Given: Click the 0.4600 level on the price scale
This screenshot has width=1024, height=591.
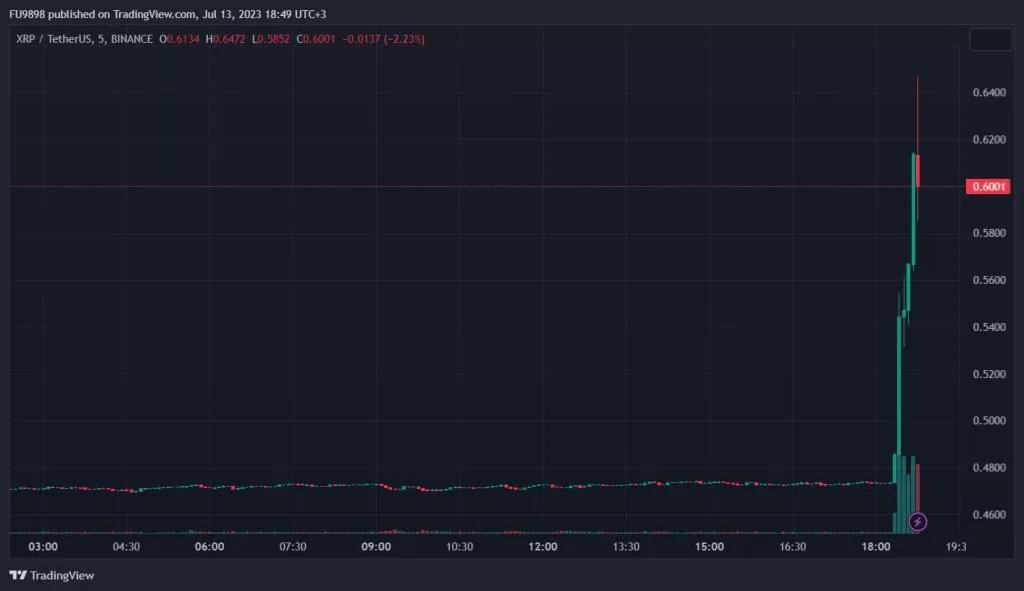Looking at the screenshot, I should point(989,515).
